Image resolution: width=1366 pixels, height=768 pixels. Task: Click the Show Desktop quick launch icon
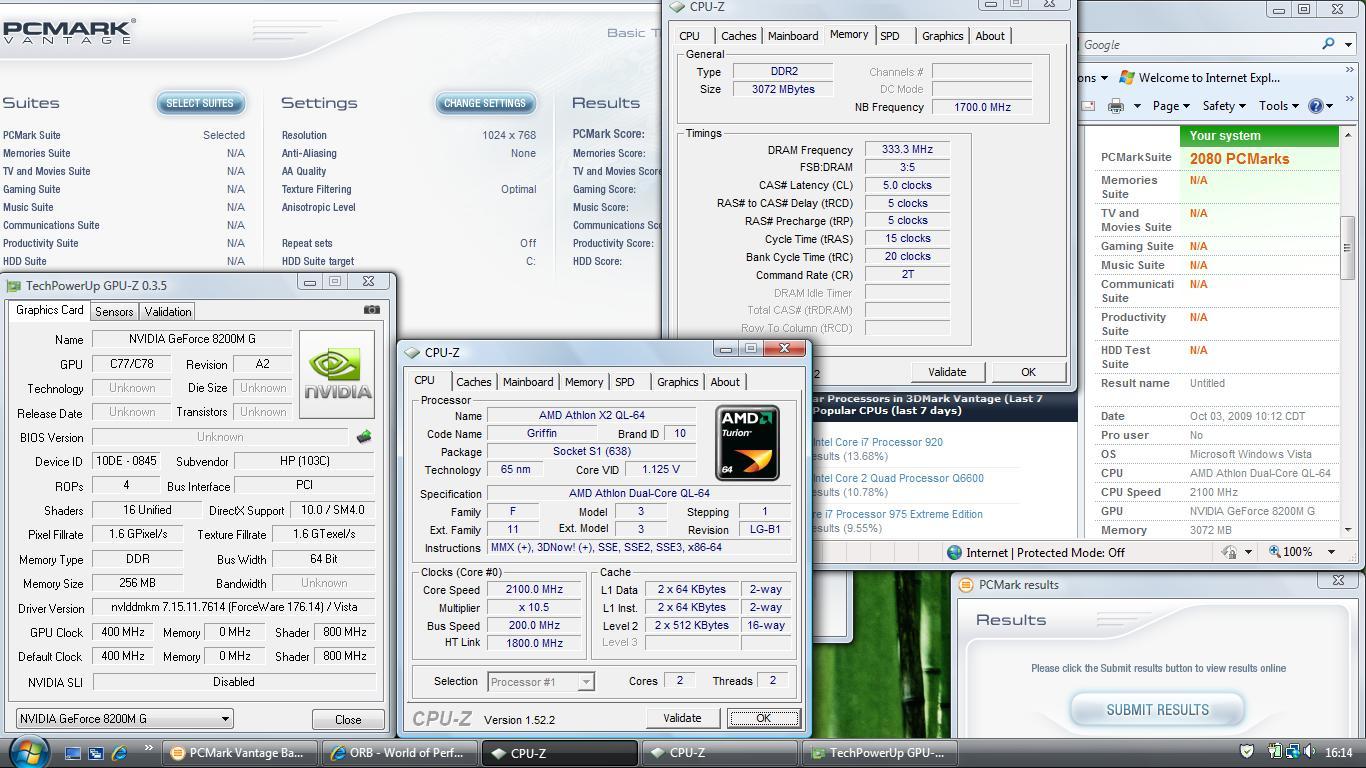pos(73,753)
